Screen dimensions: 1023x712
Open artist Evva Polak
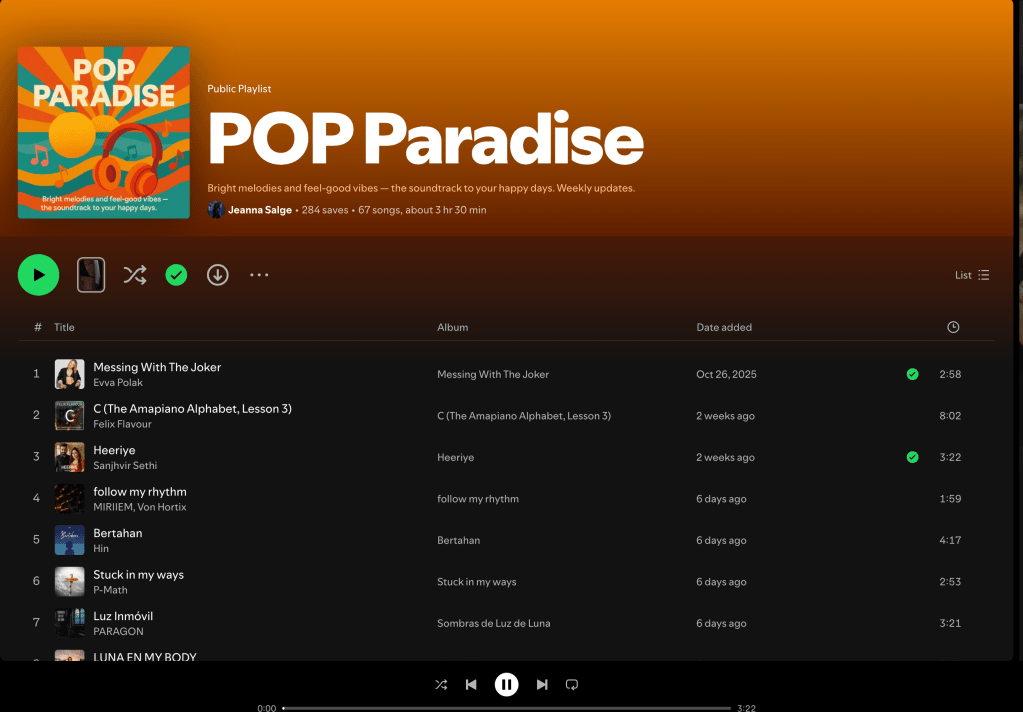click(x=118, y=382)
